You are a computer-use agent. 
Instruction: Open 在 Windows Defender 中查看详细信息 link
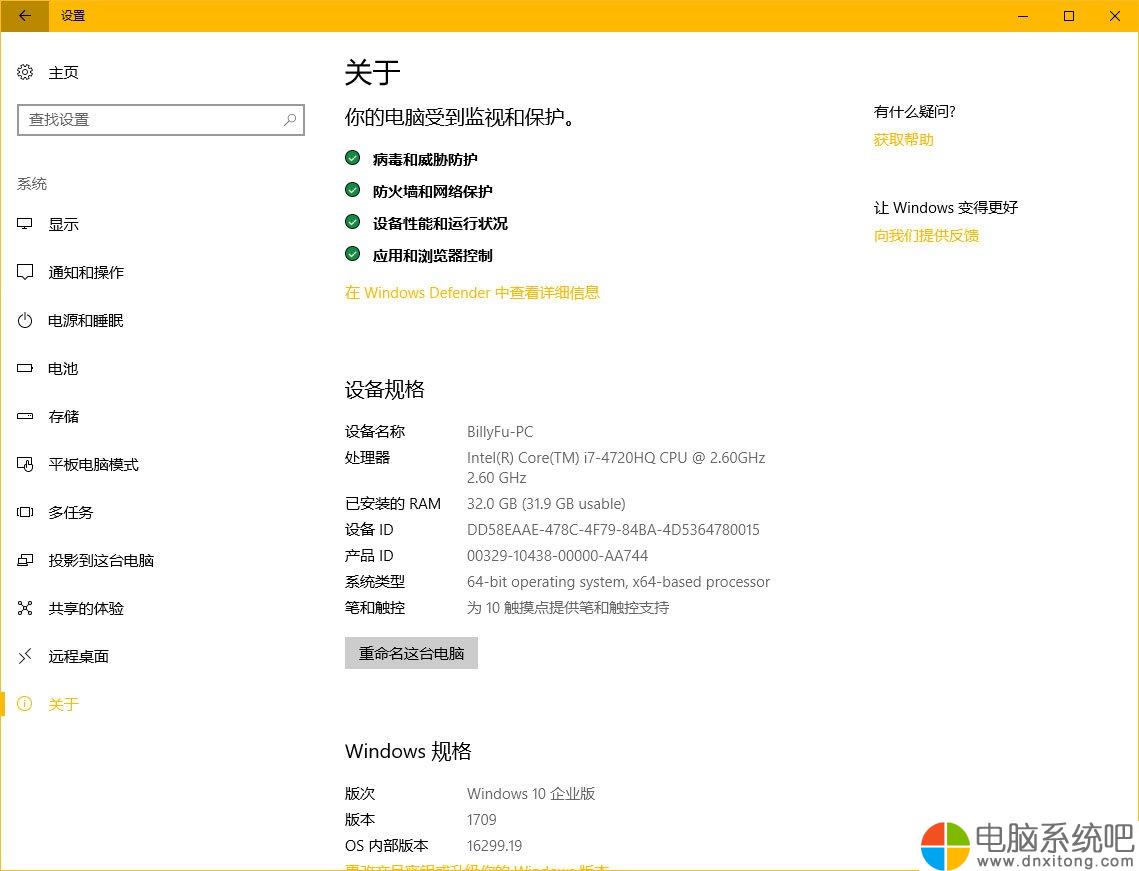[472, 293]
